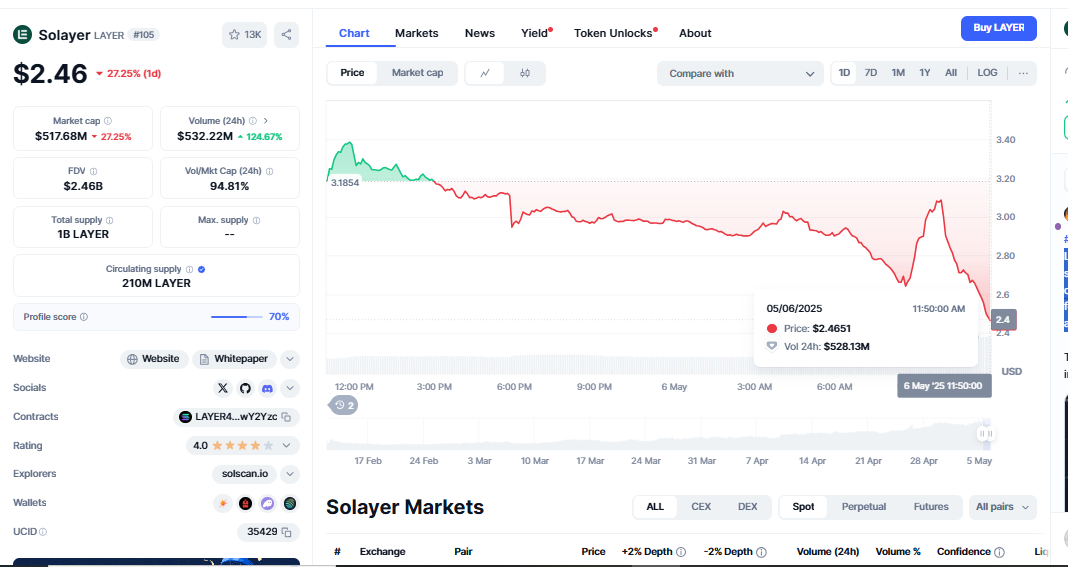Viewport: 1068px width, 567px height.
Task: Click the first orange wallet icon
Action: tap(222, 504)
